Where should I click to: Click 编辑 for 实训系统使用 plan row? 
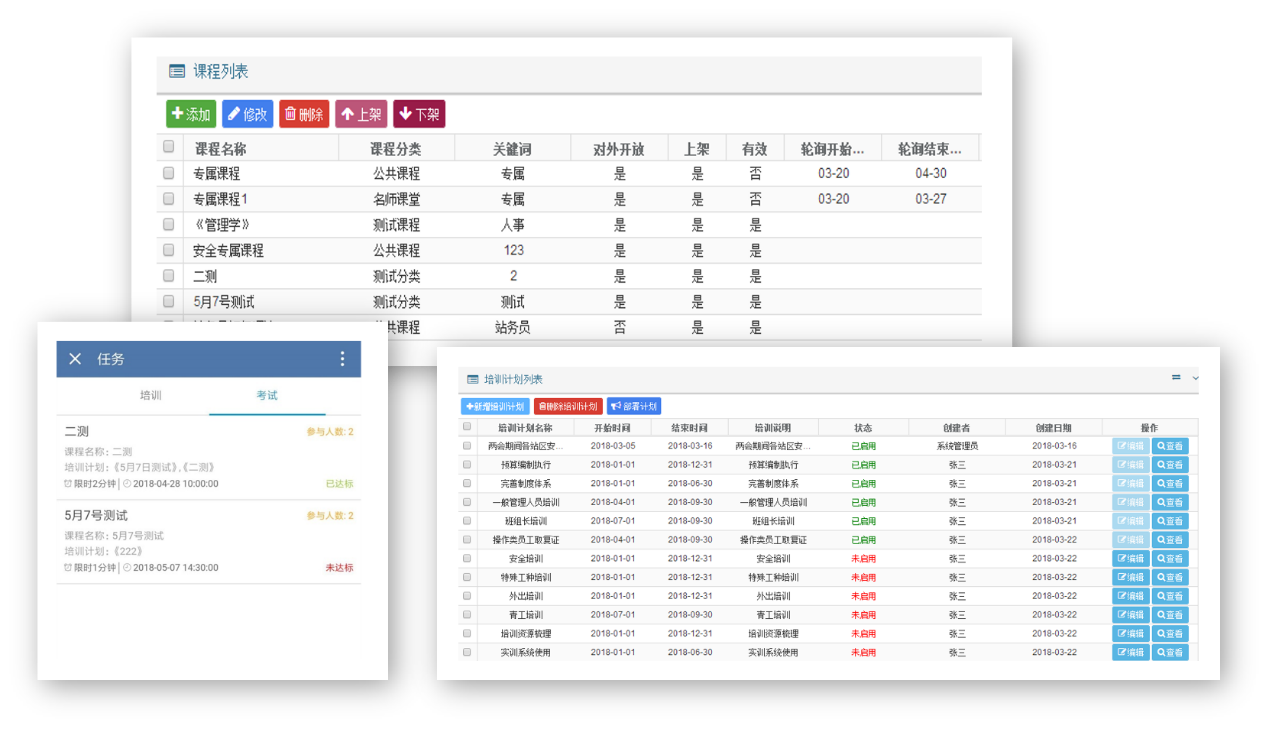tap(1130, 653)
